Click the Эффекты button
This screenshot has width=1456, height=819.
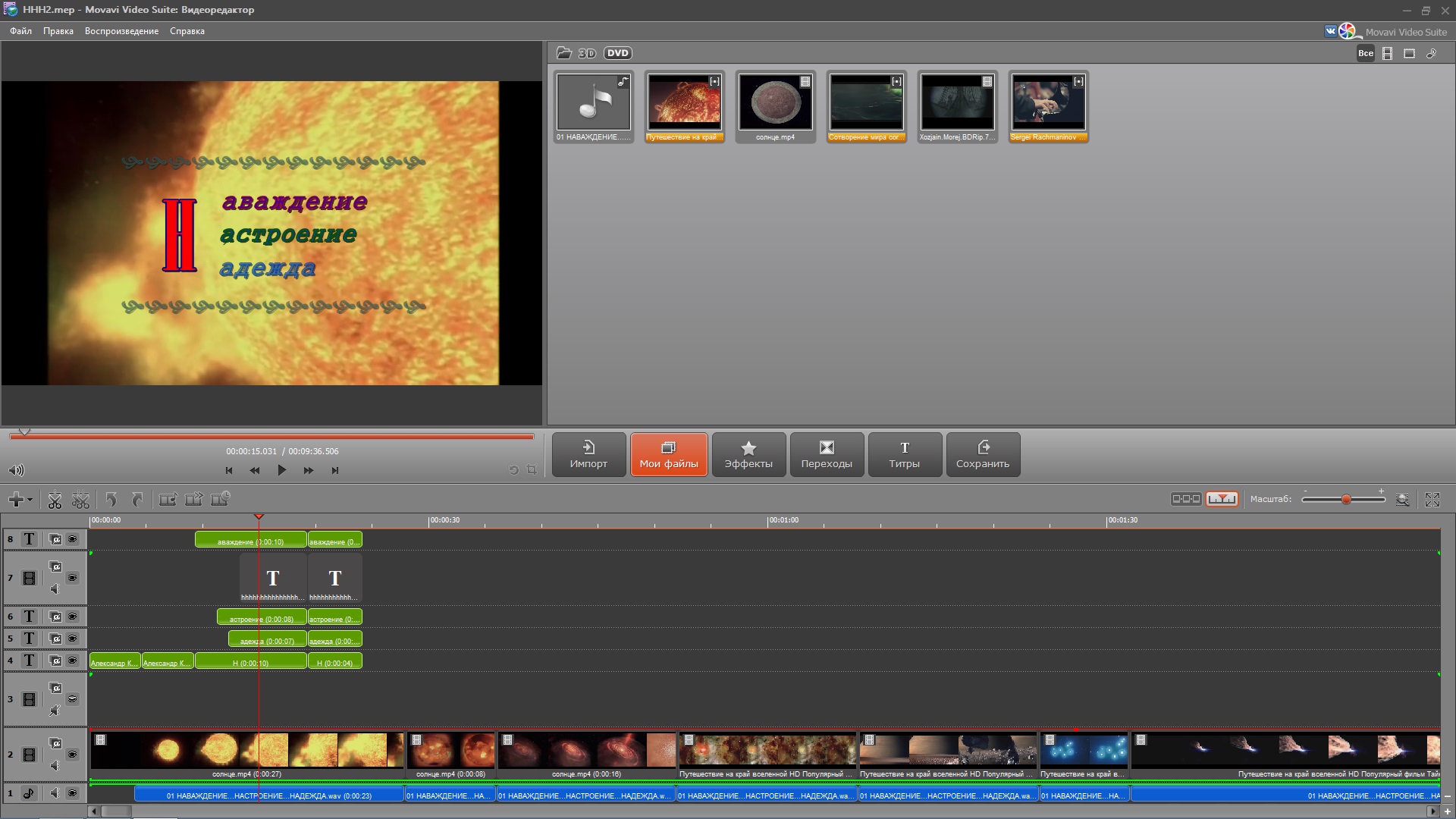[x=748, y=454]
